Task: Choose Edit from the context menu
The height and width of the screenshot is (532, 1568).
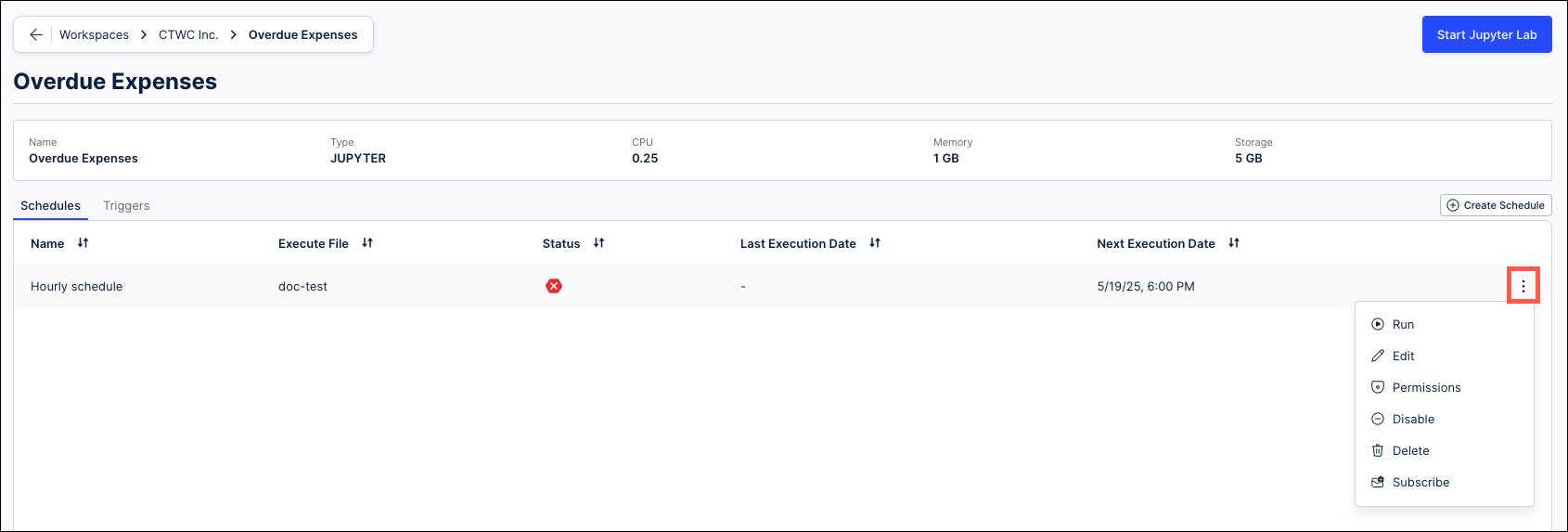Action: pyautogui.click(x=1444, y=356)
